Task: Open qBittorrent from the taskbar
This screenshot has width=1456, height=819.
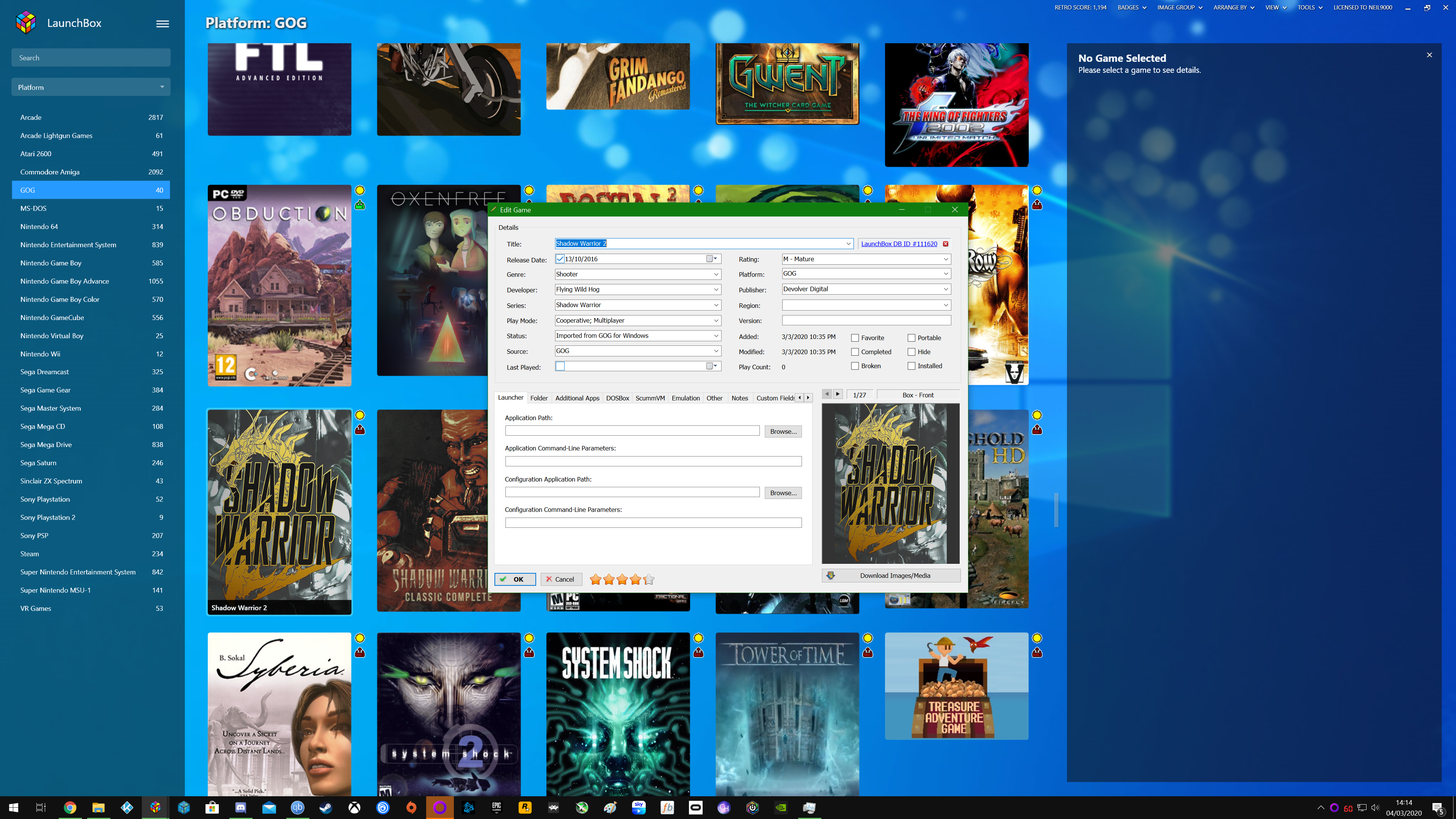Action: pos(298,808)
